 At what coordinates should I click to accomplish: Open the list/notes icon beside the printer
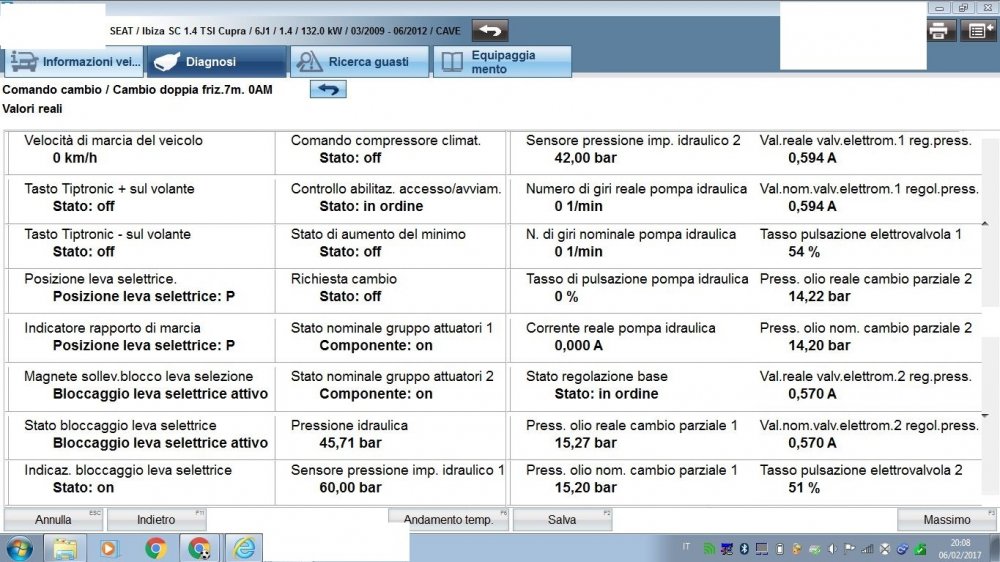tap(977, 30)
